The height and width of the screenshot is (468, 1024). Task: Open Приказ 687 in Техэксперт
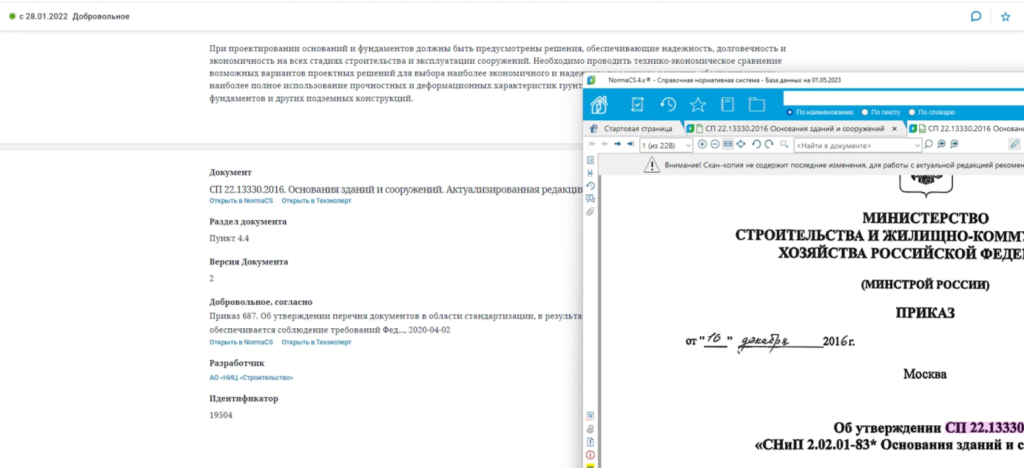tap(316, 342)
